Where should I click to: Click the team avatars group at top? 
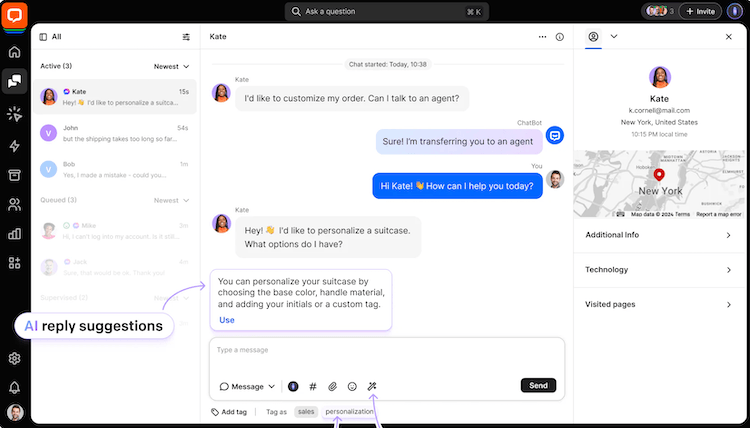659,11
